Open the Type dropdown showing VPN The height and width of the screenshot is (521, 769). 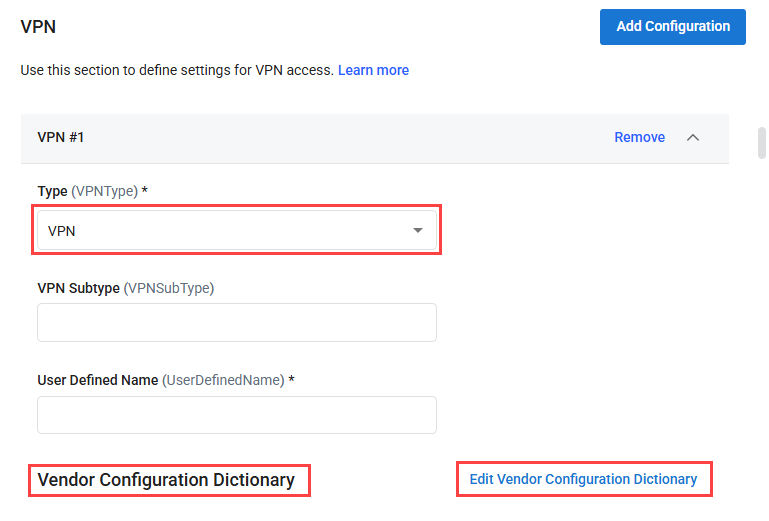[x=236, y=231]
